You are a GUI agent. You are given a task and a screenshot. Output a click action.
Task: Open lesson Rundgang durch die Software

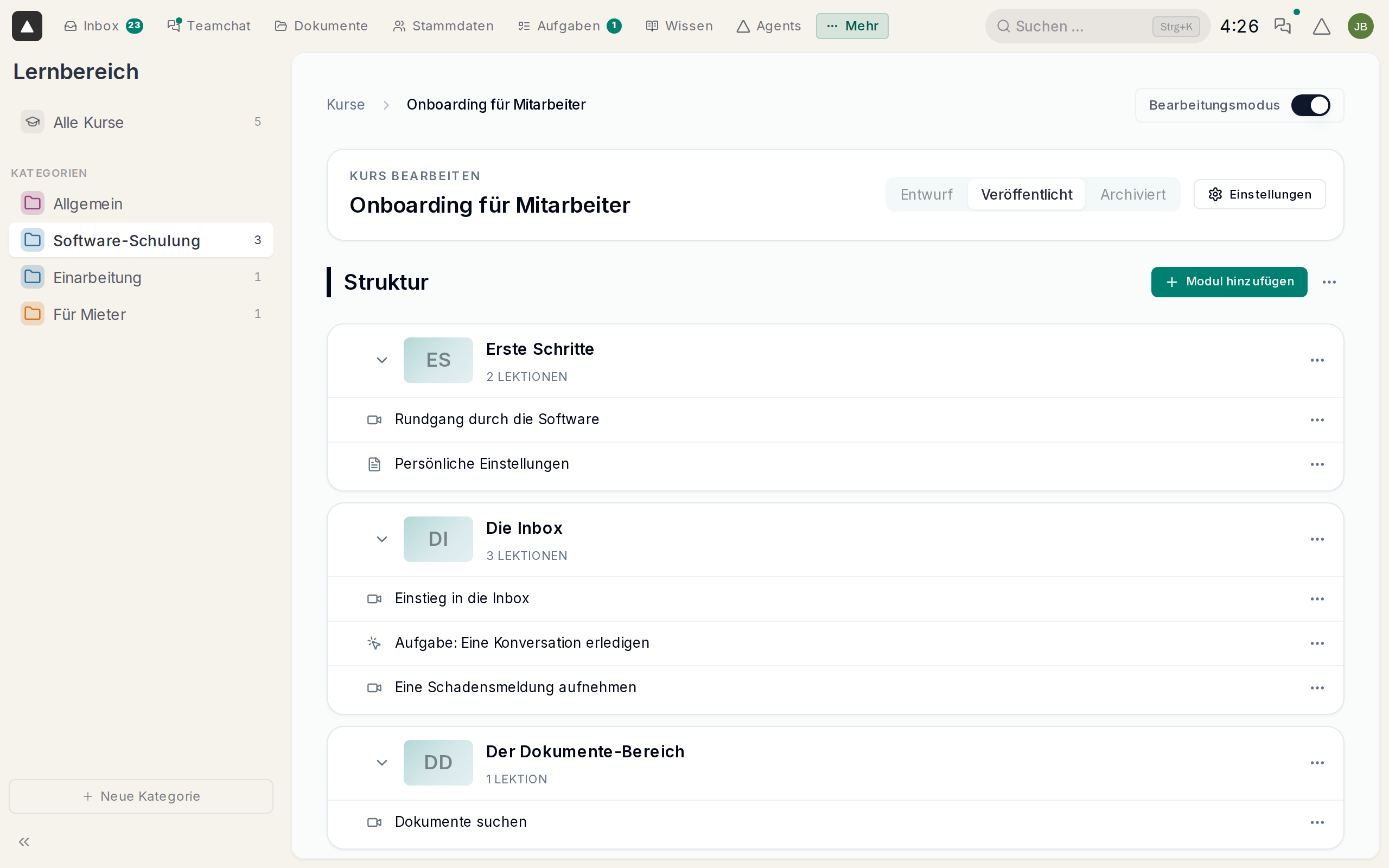click(497, 420)
